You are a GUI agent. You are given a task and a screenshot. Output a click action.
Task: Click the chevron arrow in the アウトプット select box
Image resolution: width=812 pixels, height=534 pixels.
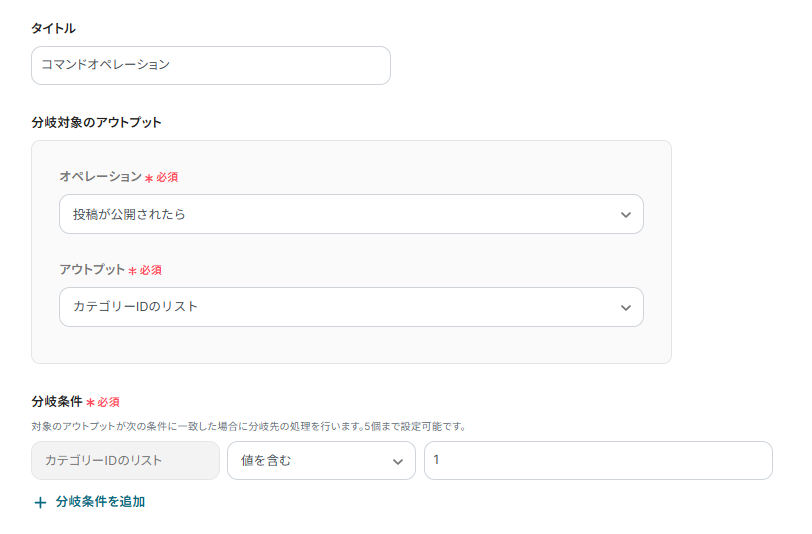(x=626, y=307)
